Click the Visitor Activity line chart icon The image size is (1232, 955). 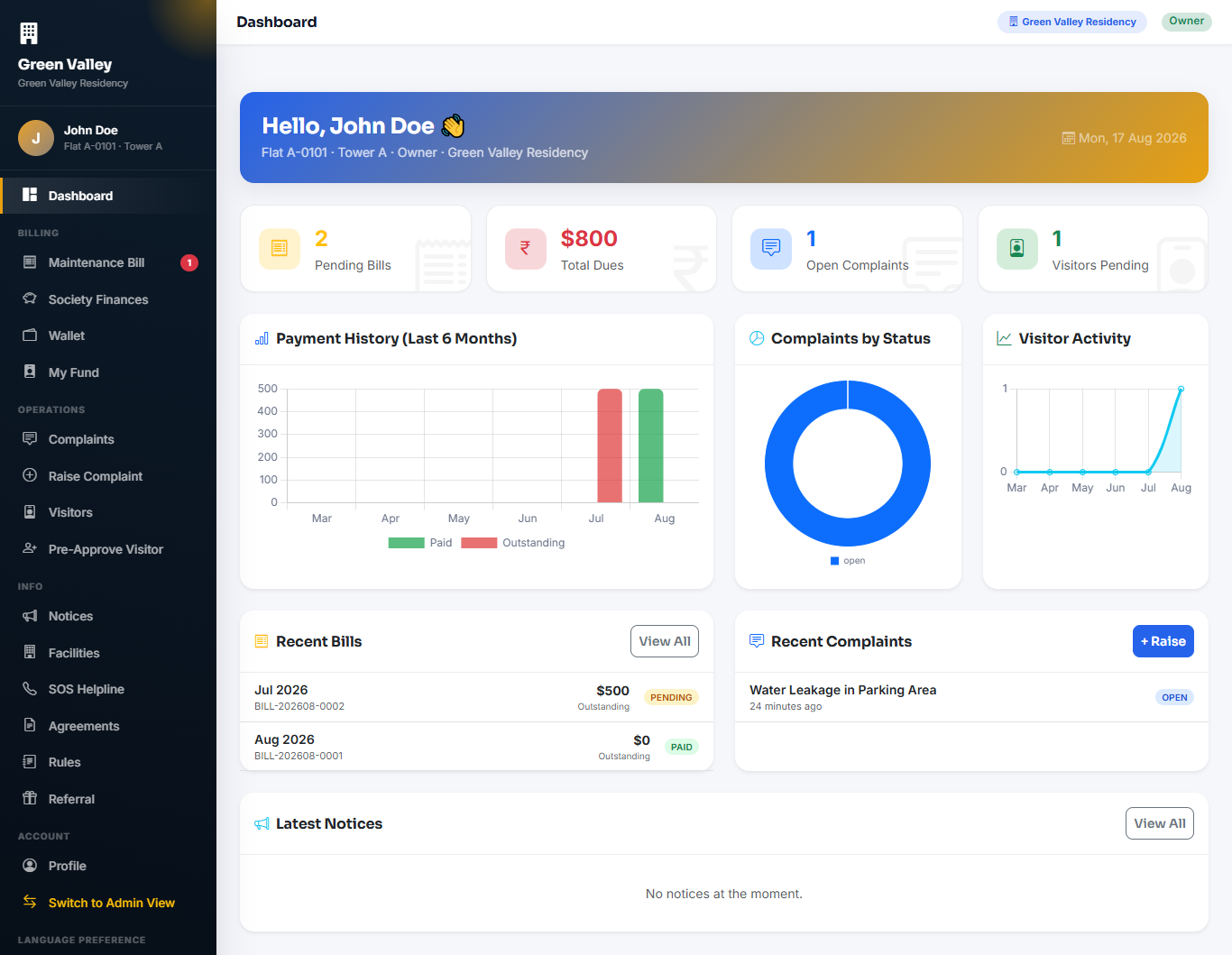tap(1004, 338)
